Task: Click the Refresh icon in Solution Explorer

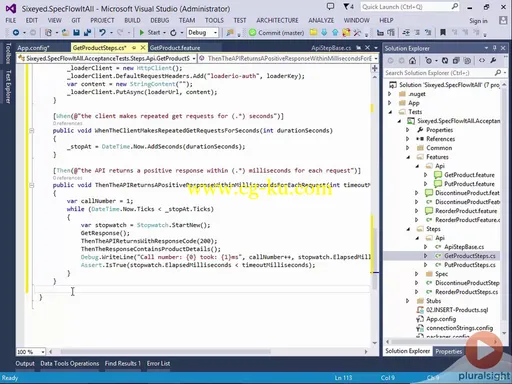Action: [x=445, y=61]
